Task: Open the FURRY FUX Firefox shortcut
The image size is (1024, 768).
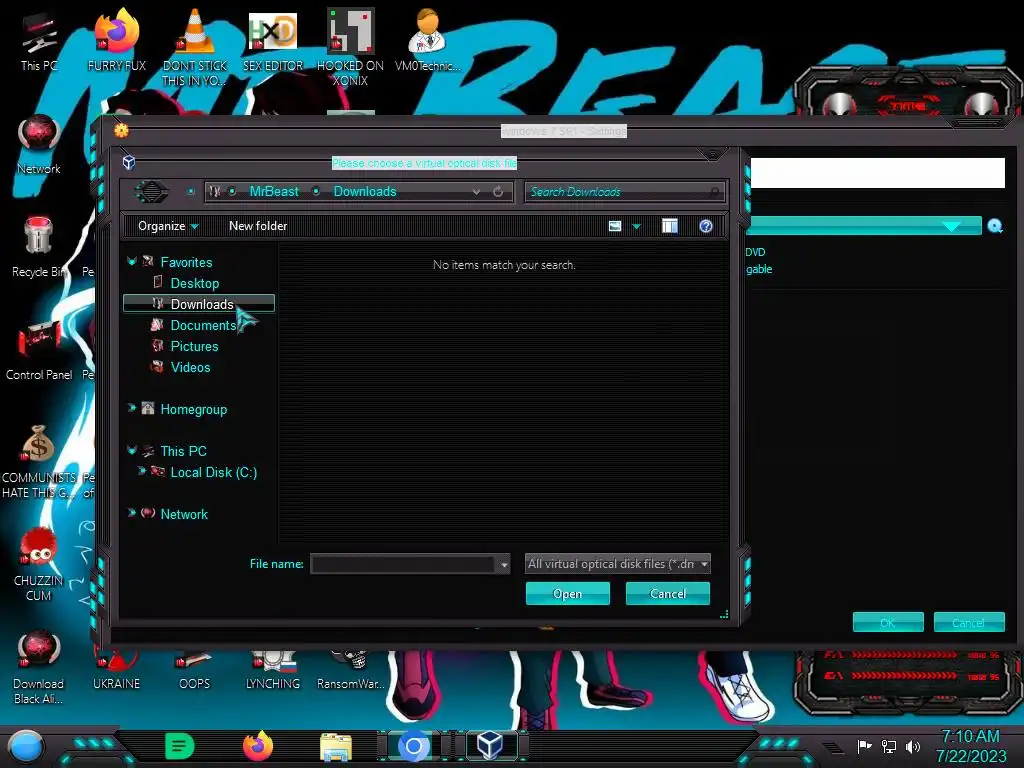Action: 116,40
